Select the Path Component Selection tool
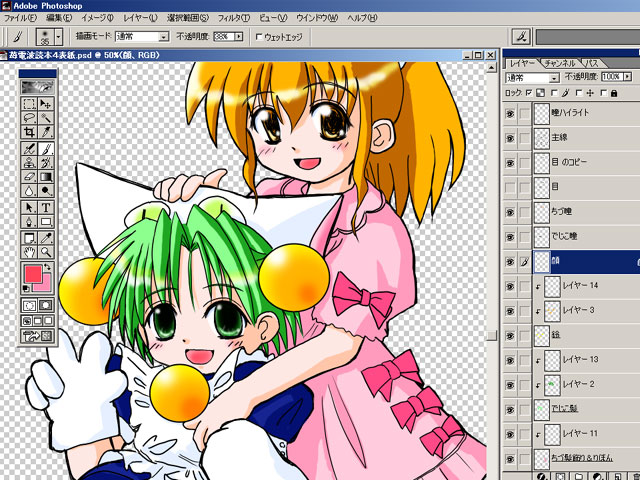Image resolution: width=640 pixels, height=480 pixels. (x=29, y=208)
